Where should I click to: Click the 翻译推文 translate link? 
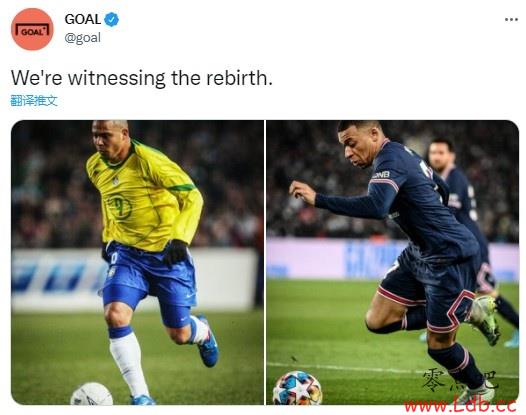tap(34, 101)
